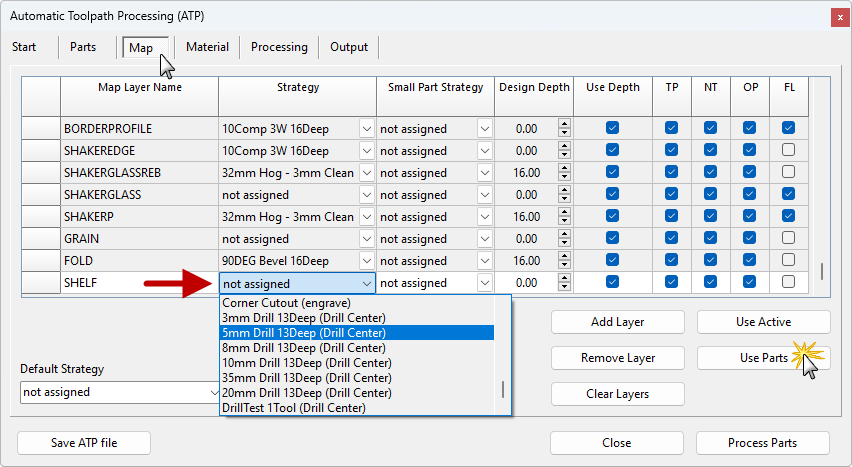Enable FL checkbox for GRAIN layer
Screen dimensions: 852x467
tap(788, 238)
